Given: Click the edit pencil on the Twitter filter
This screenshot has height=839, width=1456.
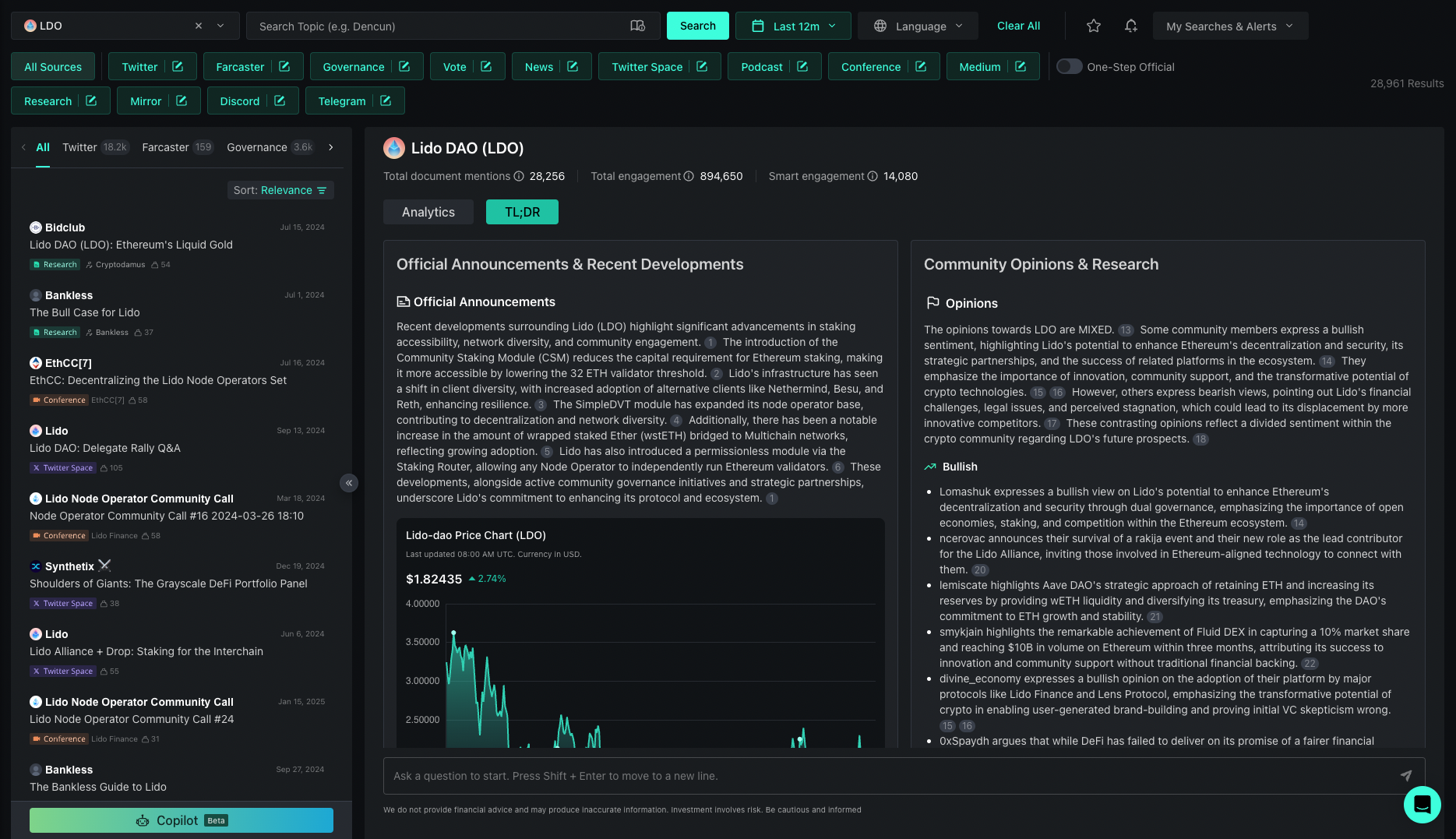Looking at the screenshot, I should (x=177, y=66).
